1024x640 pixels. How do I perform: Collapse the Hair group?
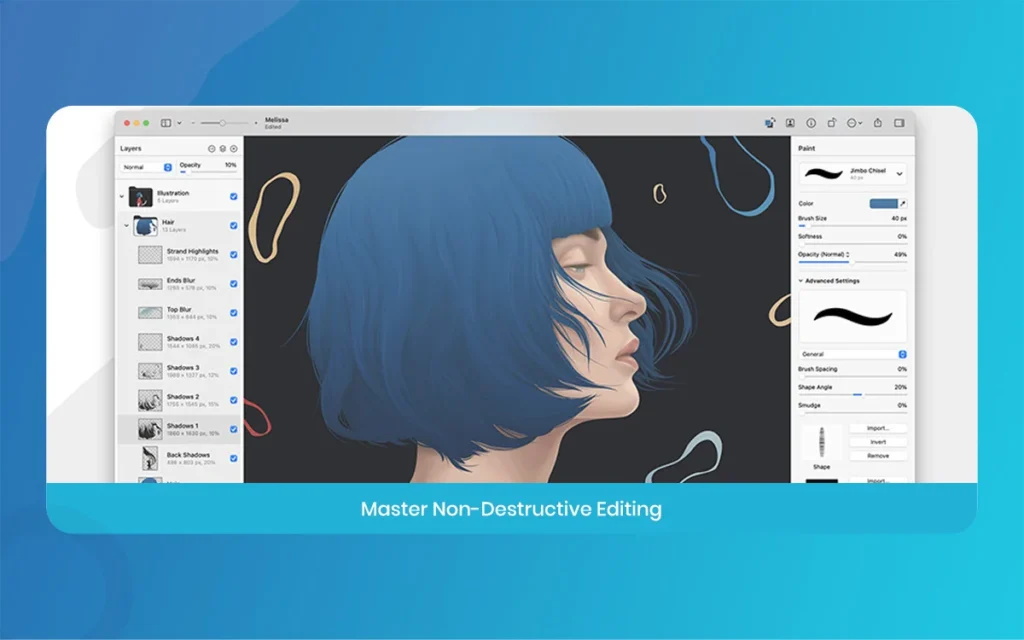tap(127, 225)
